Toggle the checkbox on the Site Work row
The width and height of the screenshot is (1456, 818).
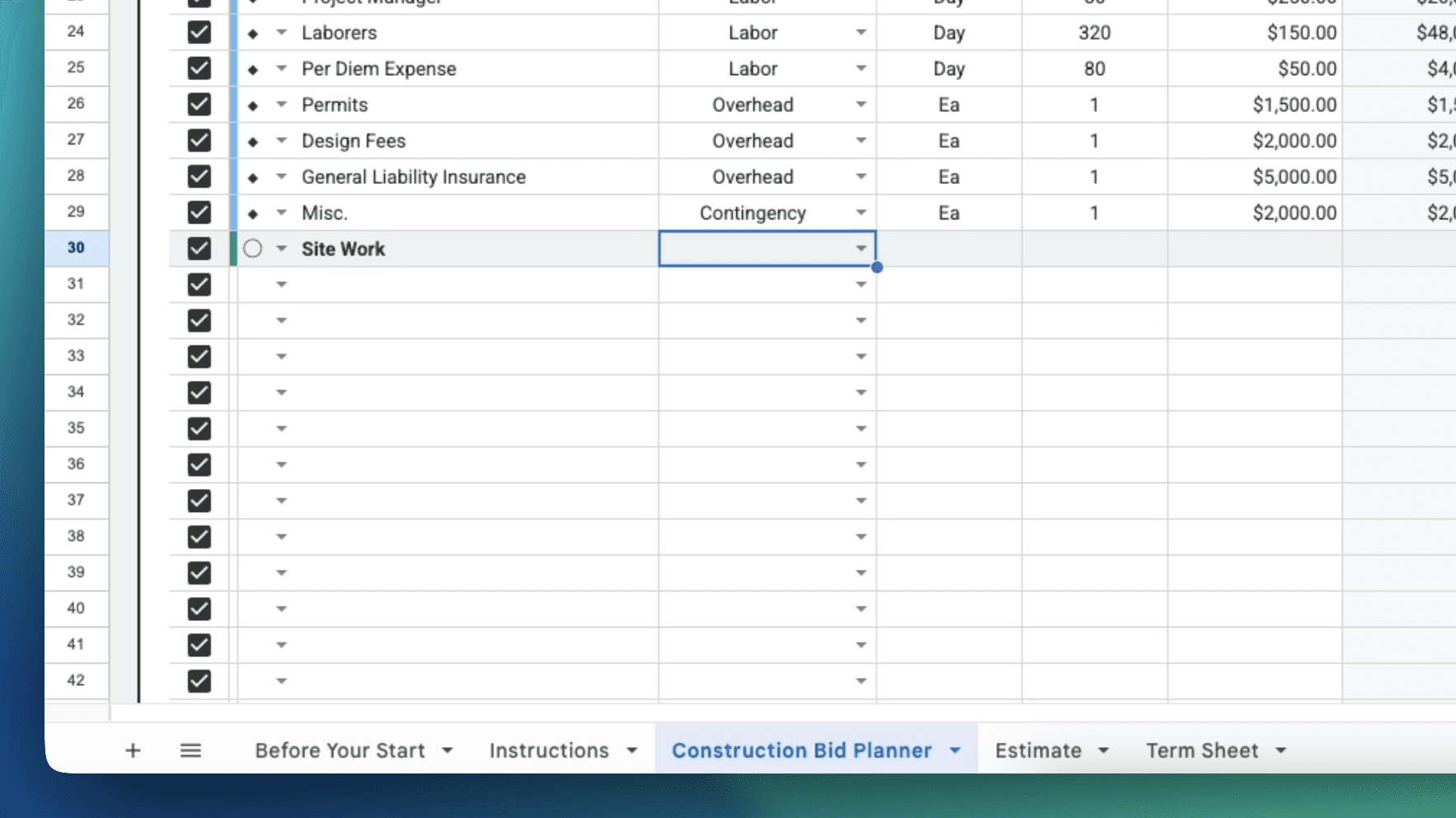[x=199, y=248]
